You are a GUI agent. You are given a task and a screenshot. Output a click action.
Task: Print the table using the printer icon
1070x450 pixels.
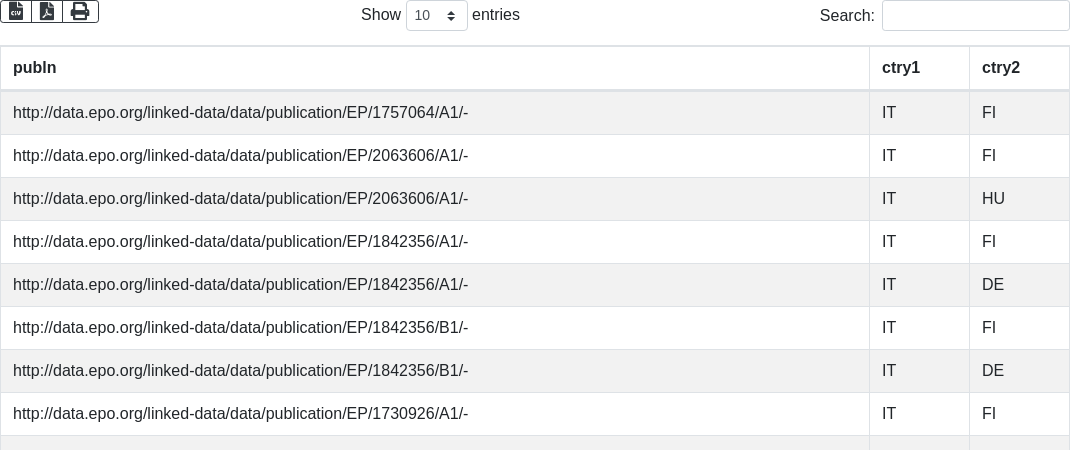click(x=80, y=11)
